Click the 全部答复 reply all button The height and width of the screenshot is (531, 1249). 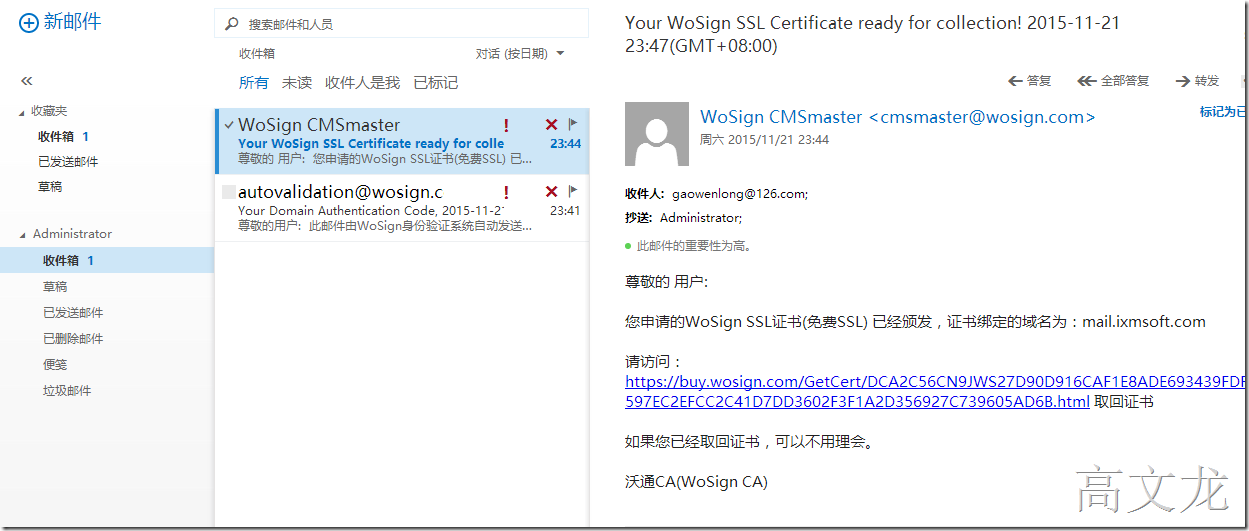pyautogui.click(x=1125, y=81)
